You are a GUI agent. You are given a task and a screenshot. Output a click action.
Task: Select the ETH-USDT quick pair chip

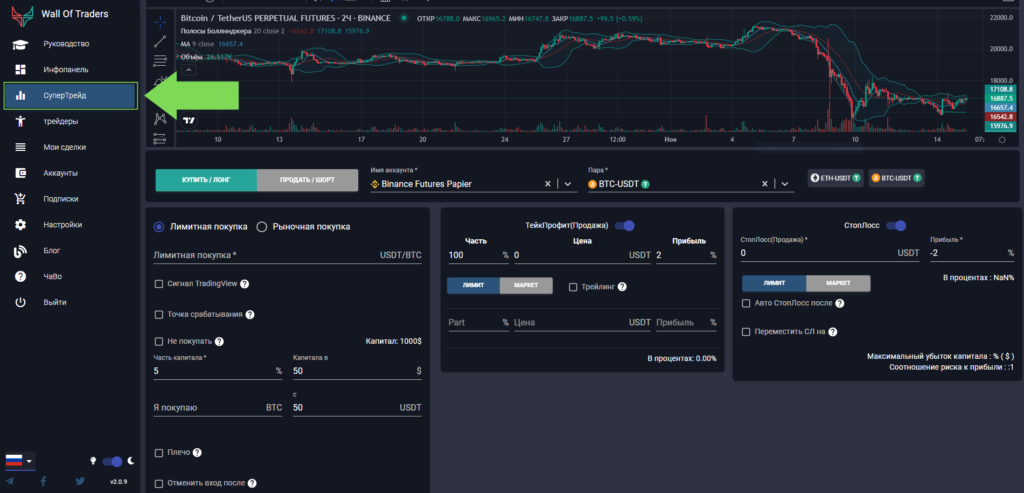tap(835, 178)
